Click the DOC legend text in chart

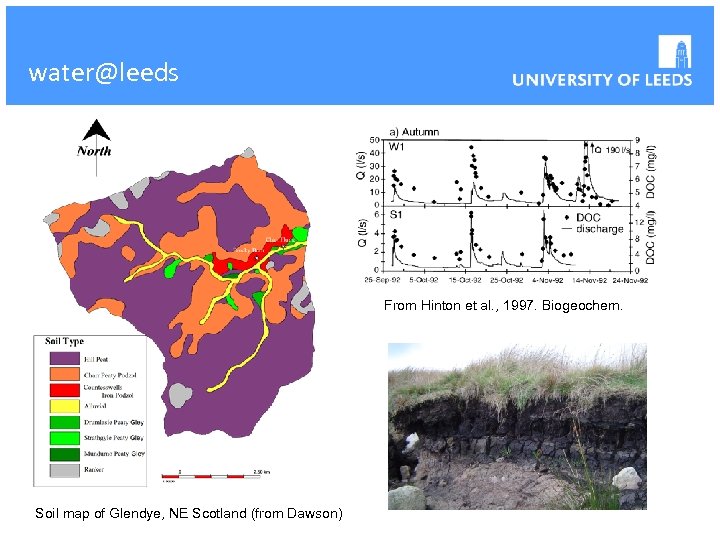click(588, 218)
